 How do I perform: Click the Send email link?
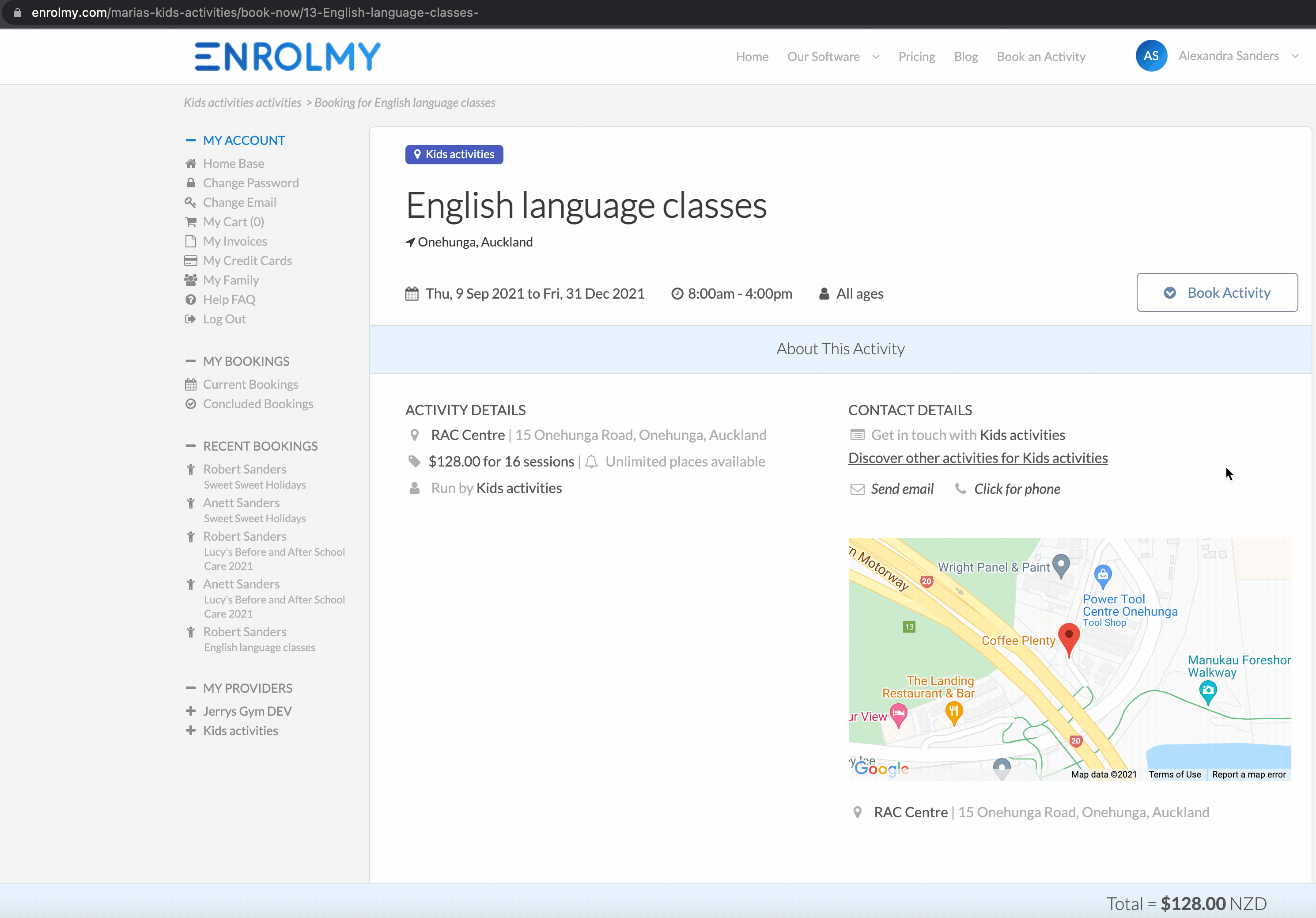[902, 489]
